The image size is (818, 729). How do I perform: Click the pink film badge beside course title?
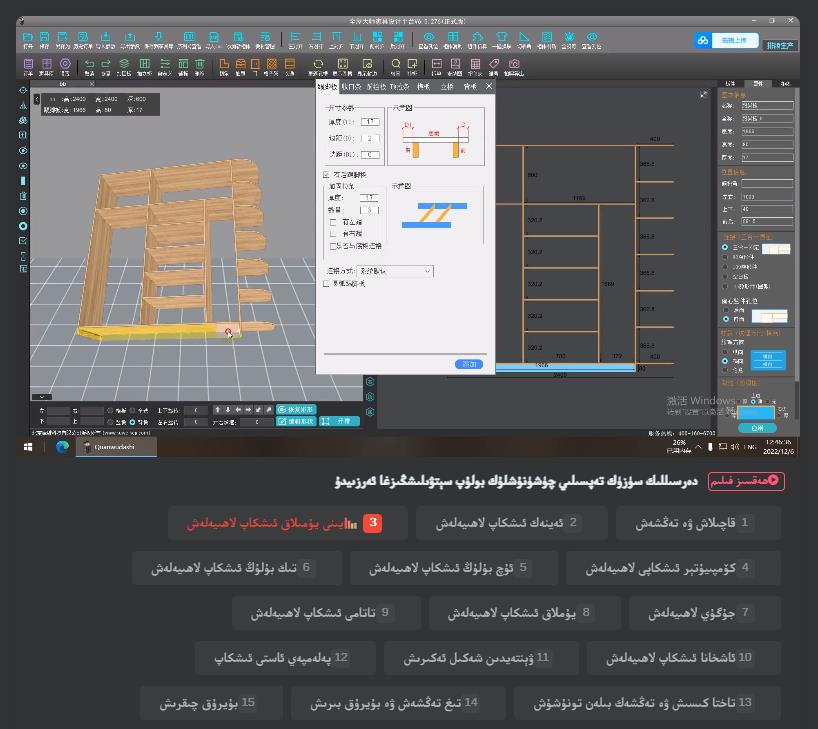[x=746, y=481]
